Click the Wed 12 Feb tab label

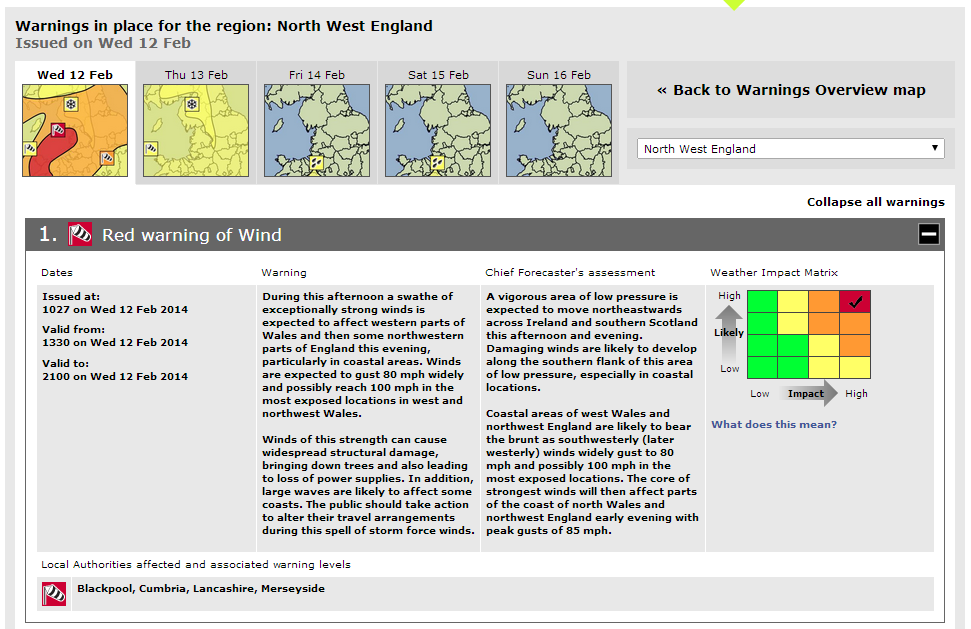75,75
